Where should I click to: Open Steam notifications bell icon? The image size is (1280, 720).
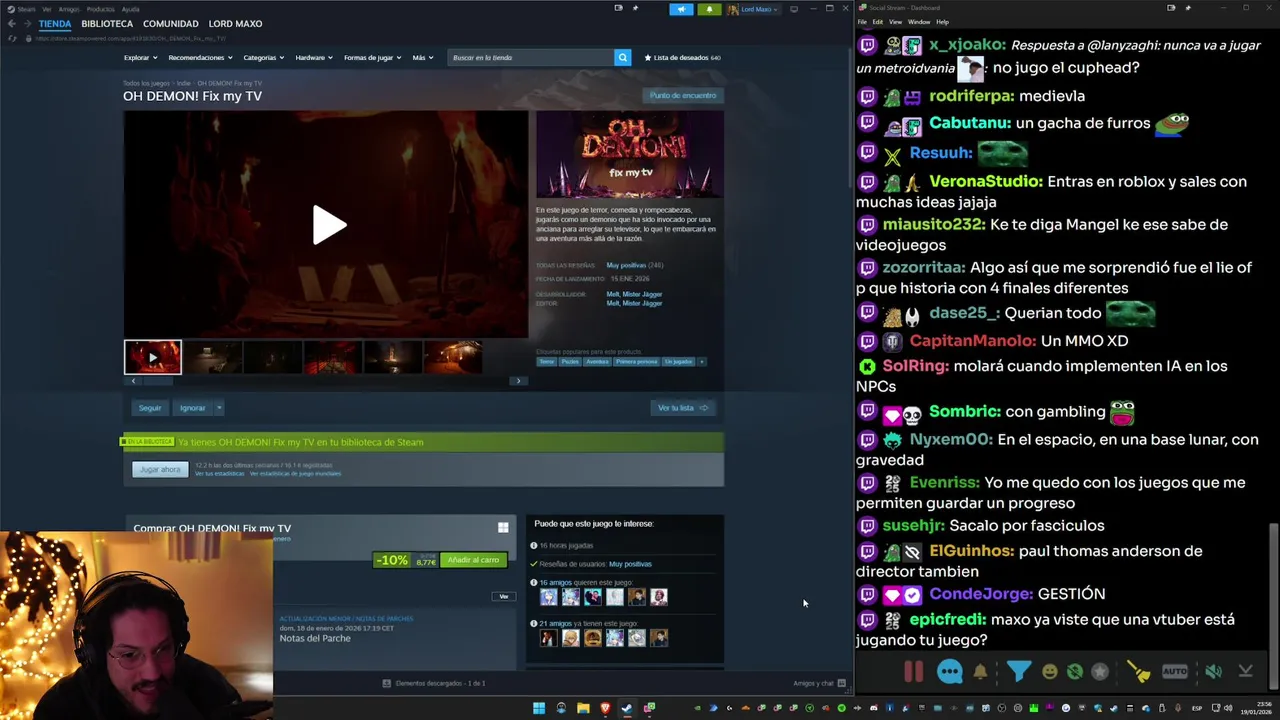click(709, 9)
